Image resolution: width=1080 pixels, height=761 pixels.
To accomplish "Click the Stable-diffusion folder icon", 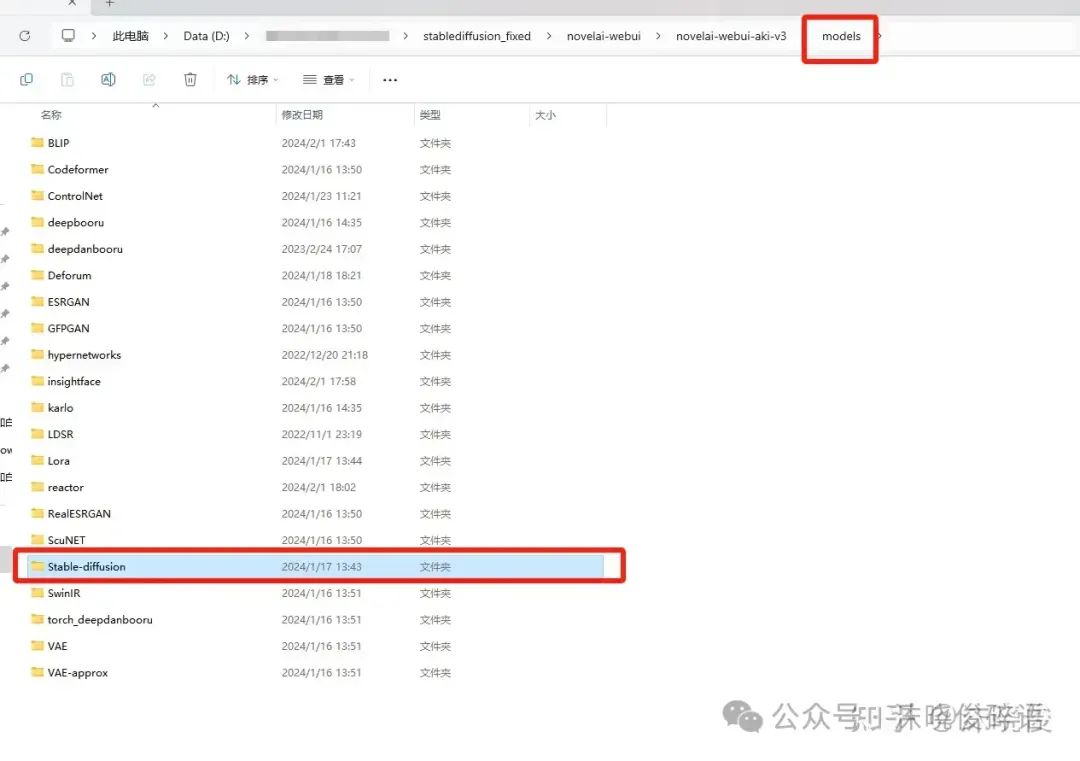I will [37, 566].
